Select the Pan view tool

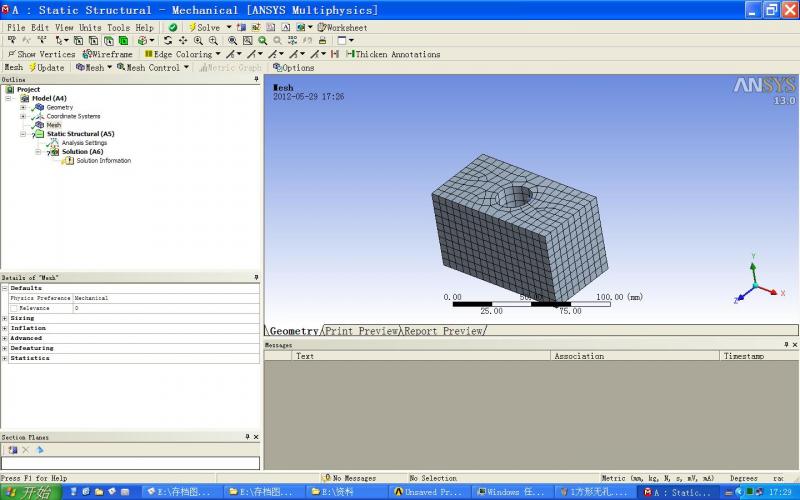tap(183, 40)
